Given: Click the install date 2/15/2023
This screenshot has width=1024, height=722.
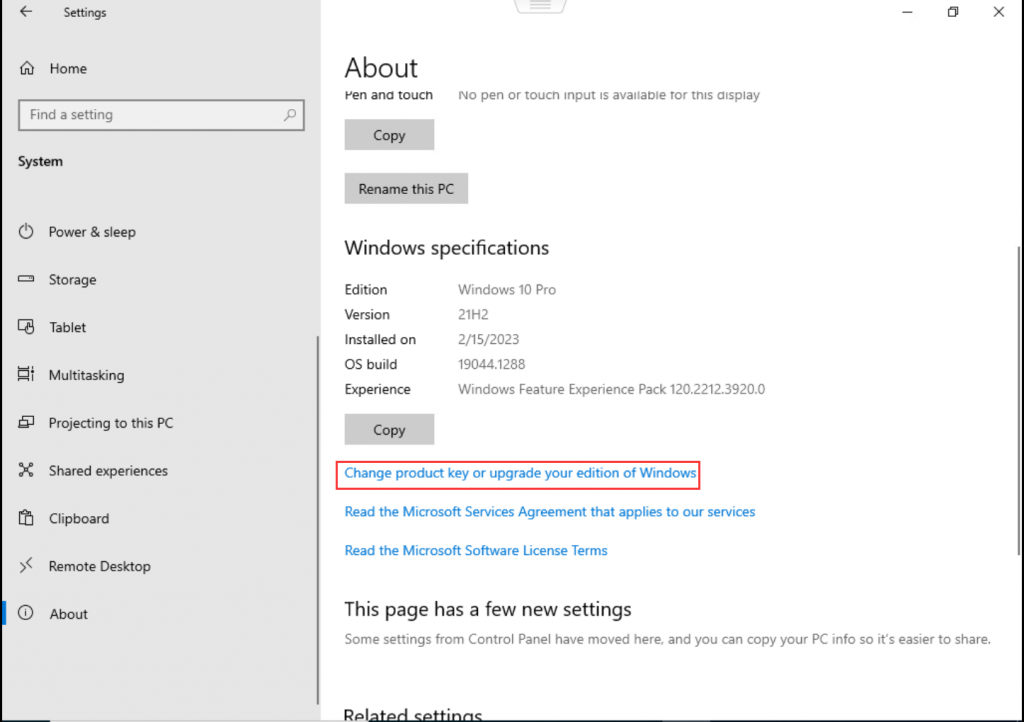Looking at the screenshot, I should pos(488,339).
